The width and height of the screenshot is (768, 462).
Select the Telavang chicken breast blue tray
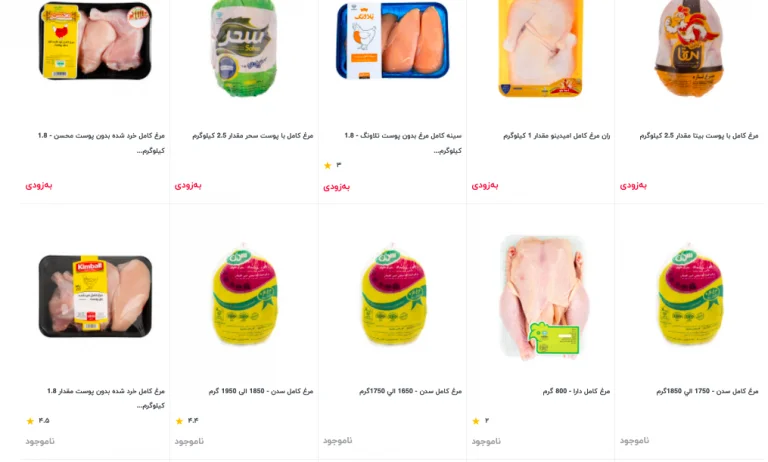pyautogui.click(x=392, y=41)
